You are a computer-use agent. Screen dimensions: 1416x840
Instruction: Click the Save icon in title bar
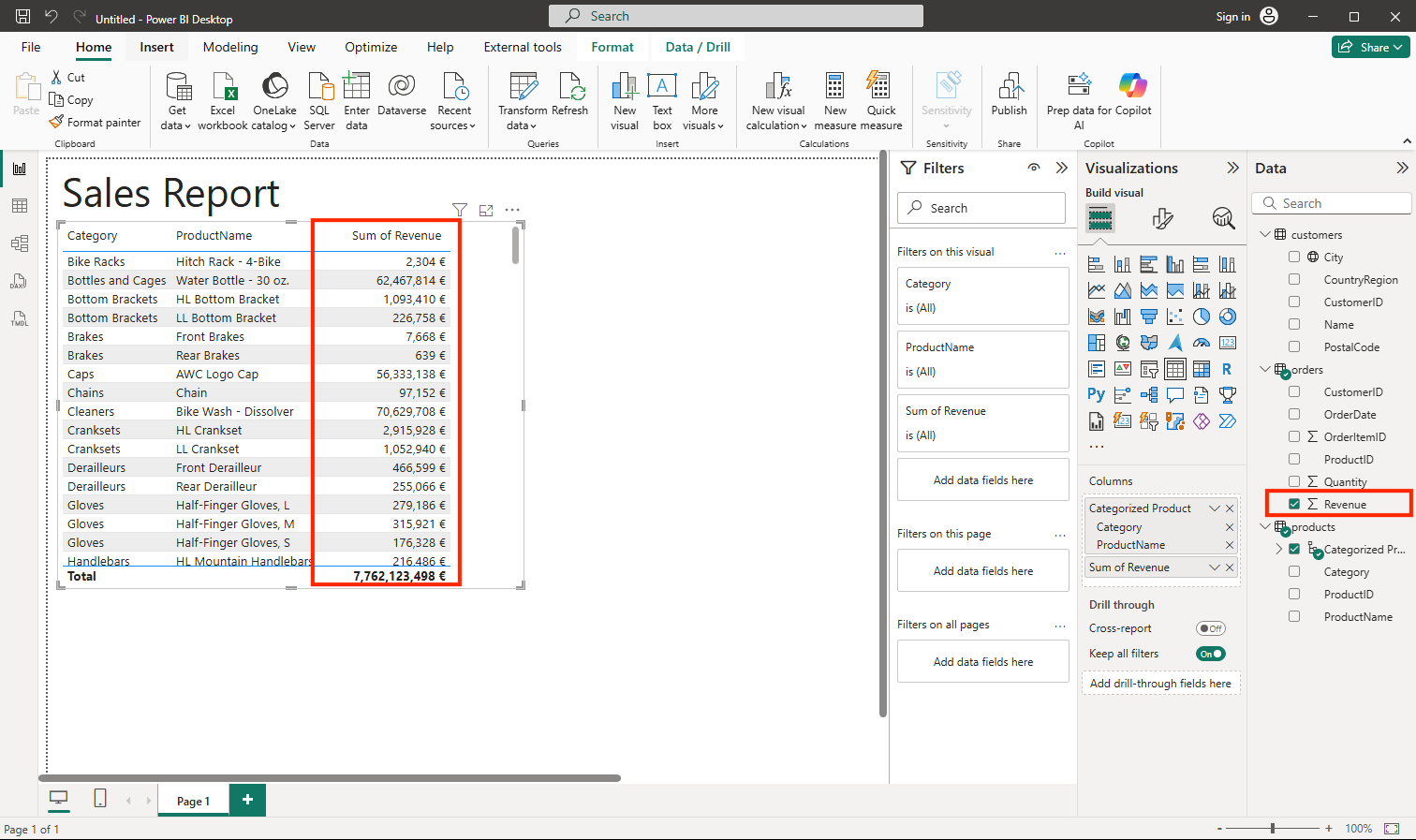(22, 16)
